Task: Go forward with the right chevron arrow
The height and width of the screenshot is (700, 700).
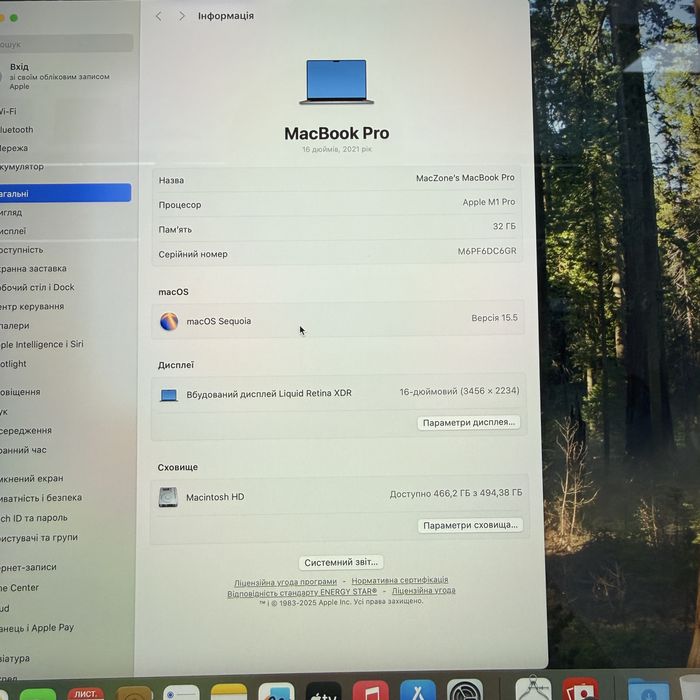Action: pyautogui.click(x=182, y=16)
